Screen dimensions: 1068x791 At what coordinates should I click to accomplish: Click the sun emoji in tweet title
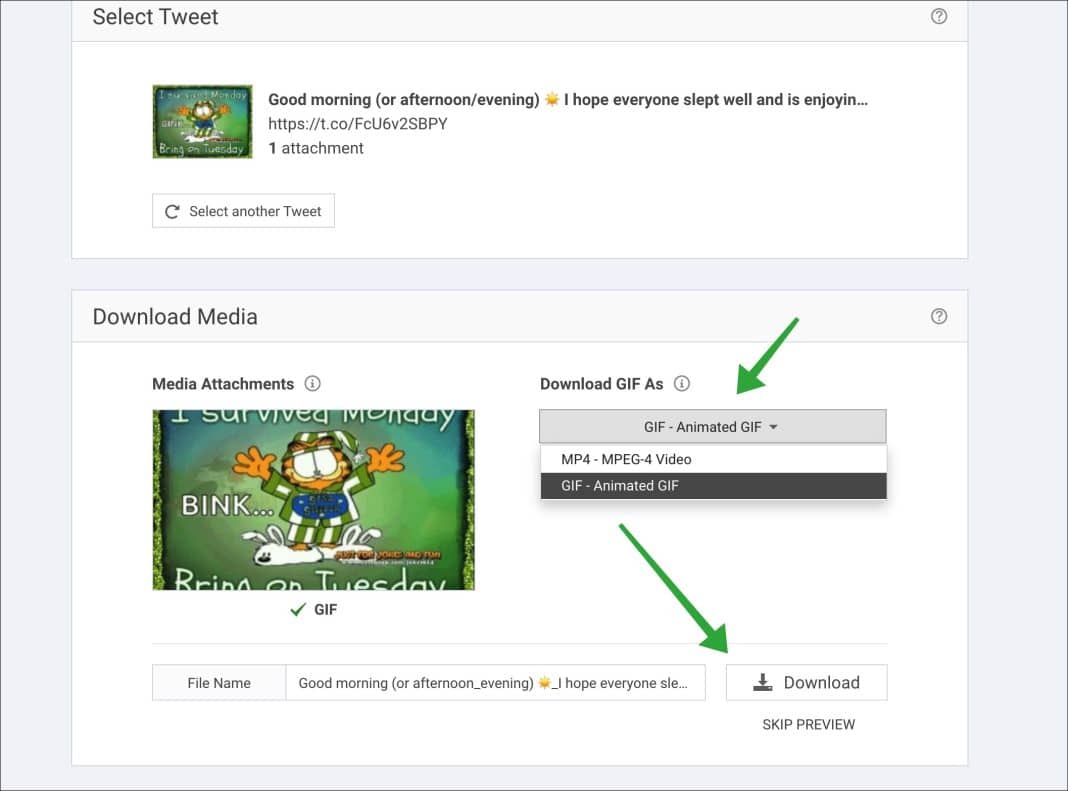pos(552,99)
